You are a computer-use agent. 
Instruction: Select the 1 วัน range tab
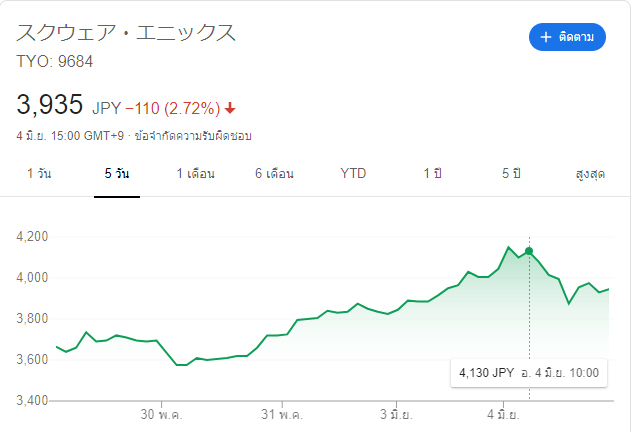tap(39, 173)
